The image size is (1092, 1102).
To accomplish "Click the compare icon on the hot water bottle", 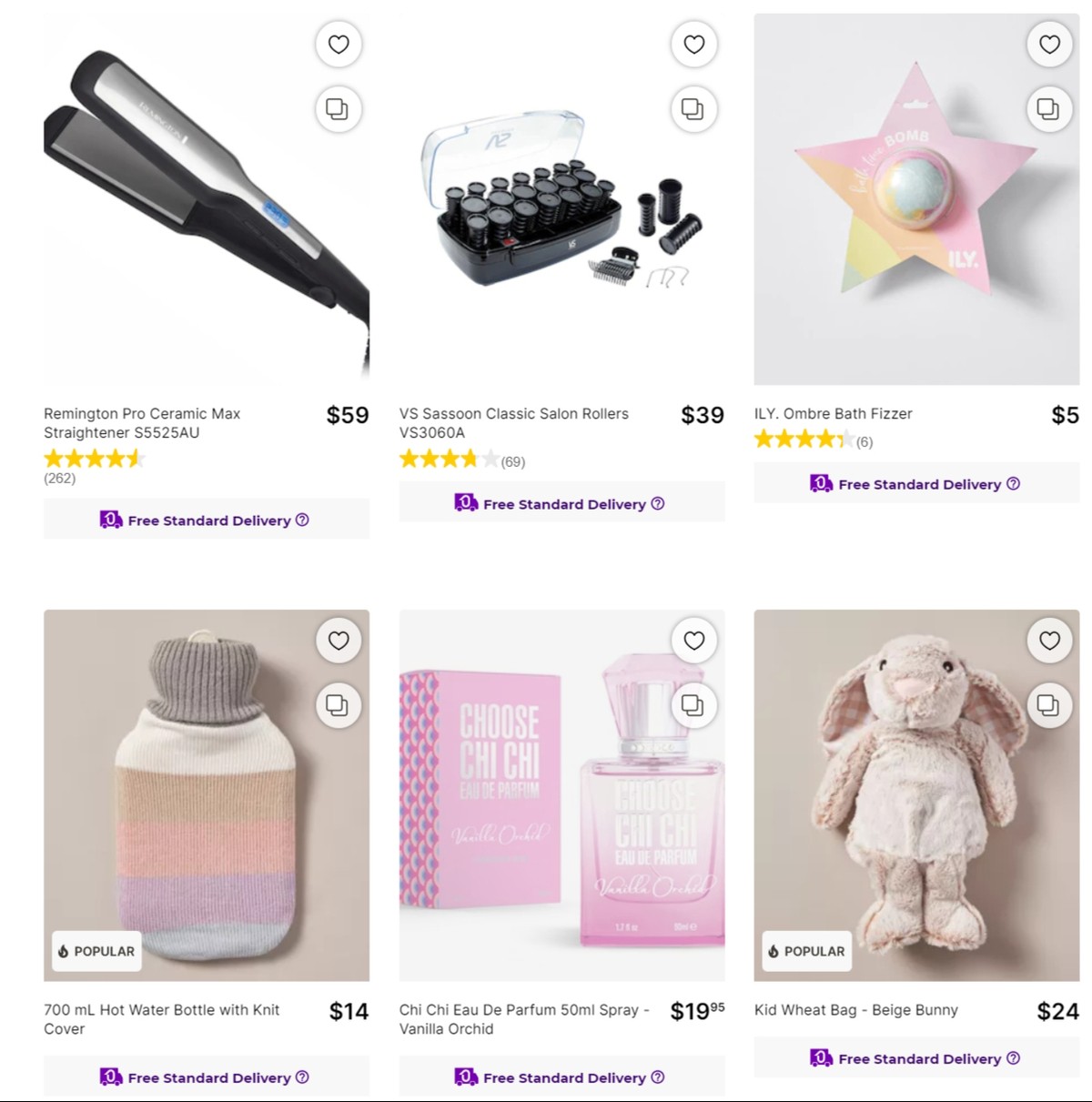I will 338,705.
